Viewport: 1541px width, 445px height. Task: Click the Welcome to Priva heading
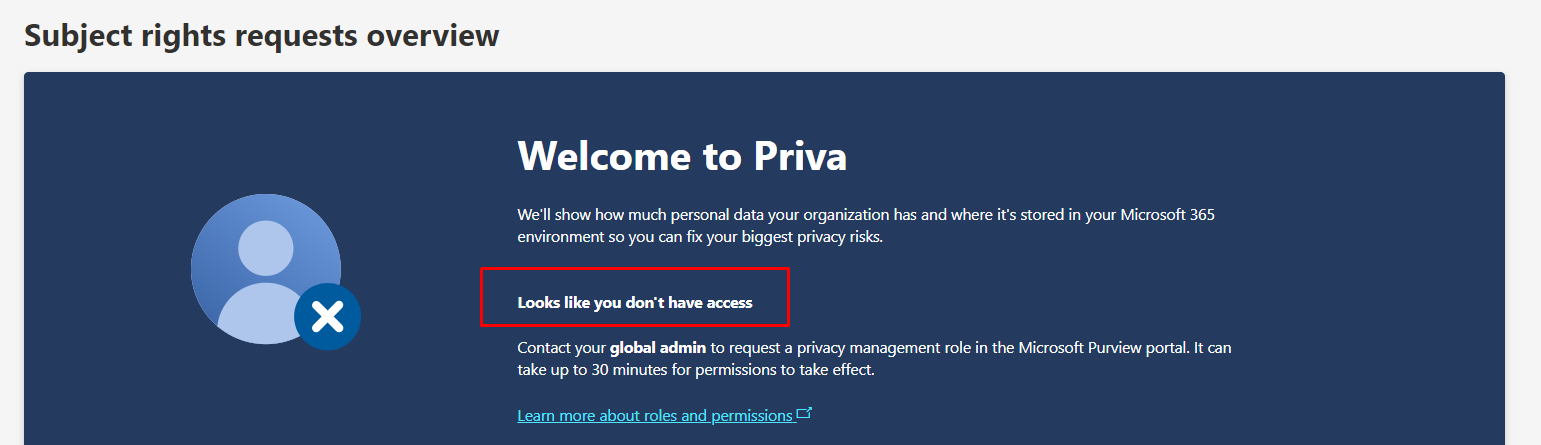pyautogui.click(x=682, y=156)
